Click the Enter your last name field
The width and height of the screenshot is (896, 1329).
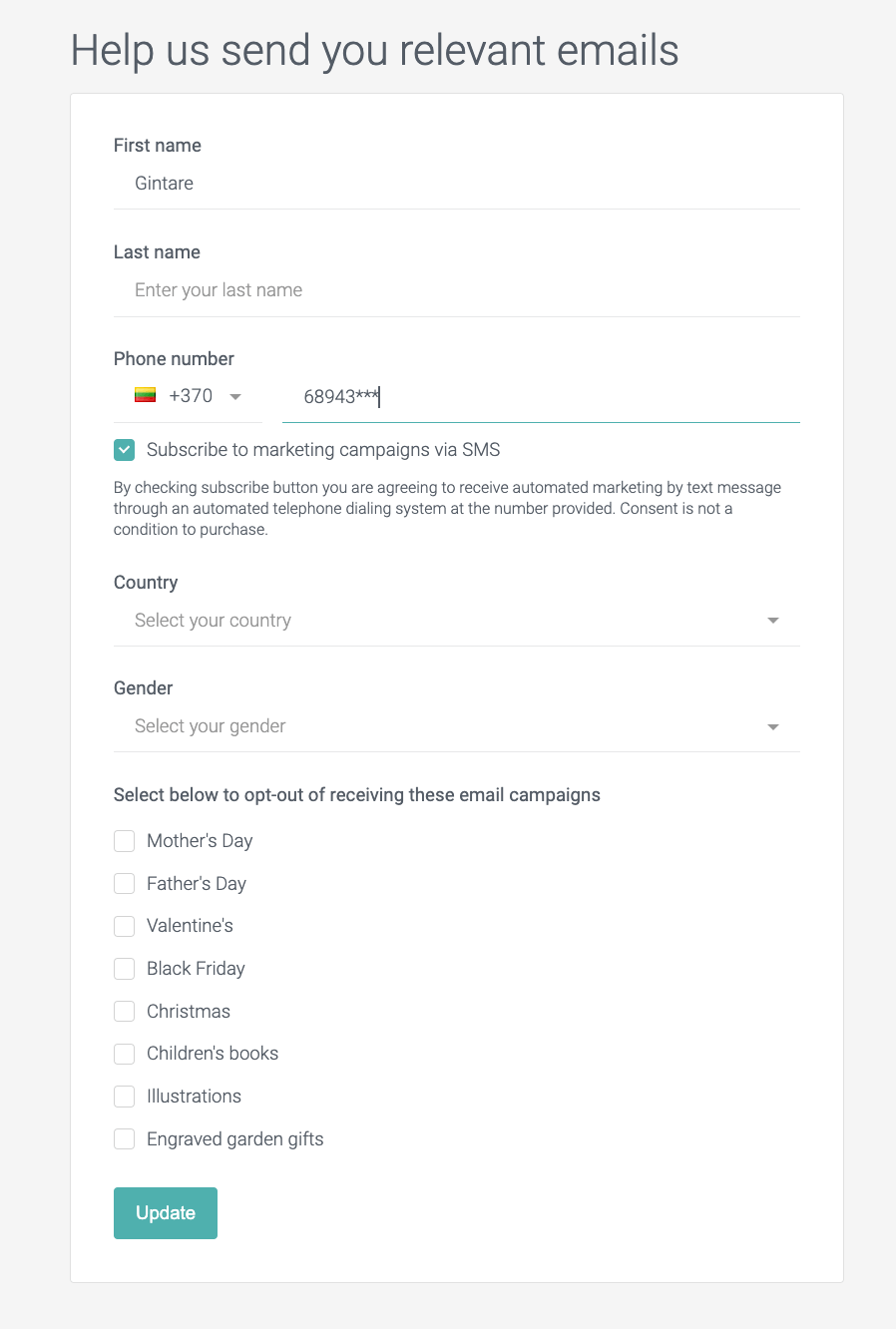point(457,290)
